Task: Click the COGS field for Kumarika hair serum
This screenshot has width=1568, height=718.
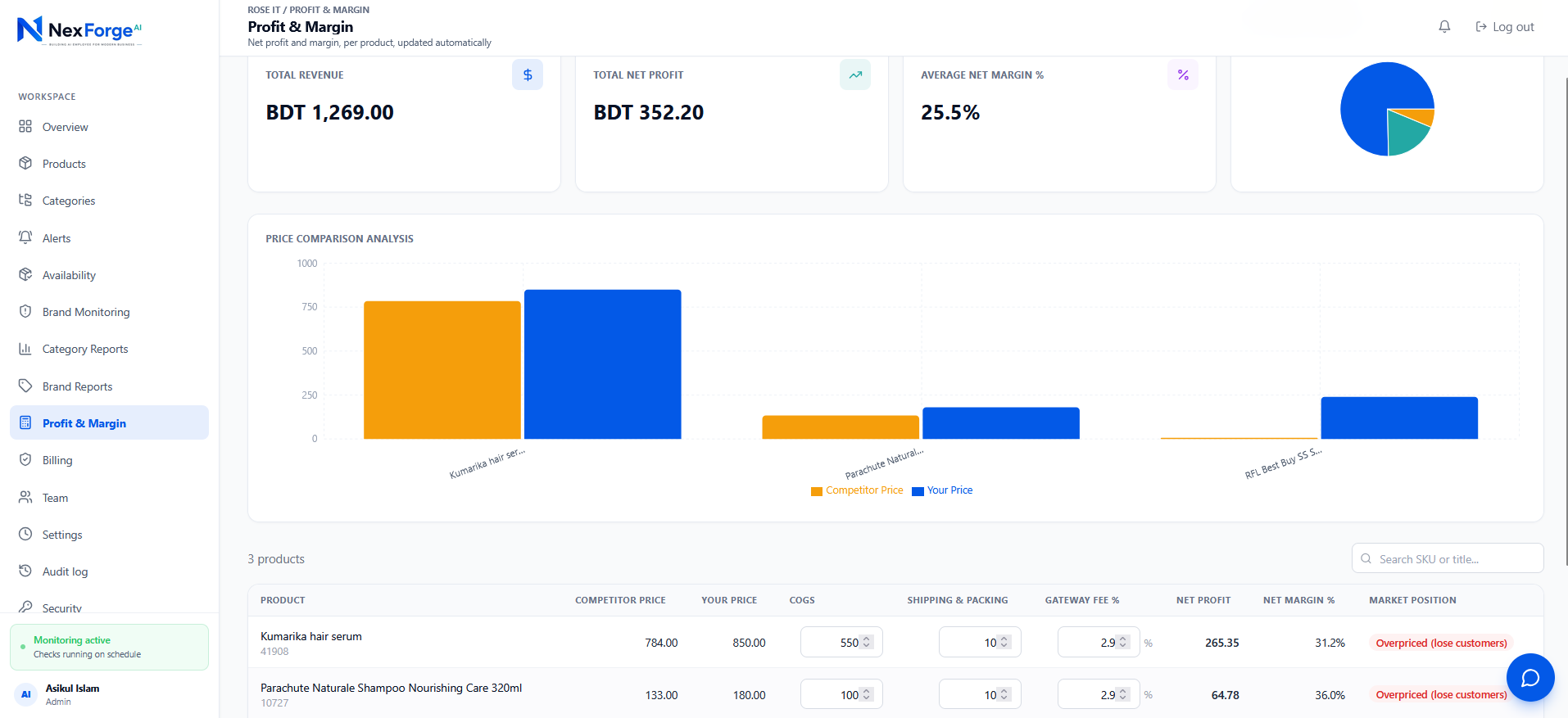Action: 841,643
